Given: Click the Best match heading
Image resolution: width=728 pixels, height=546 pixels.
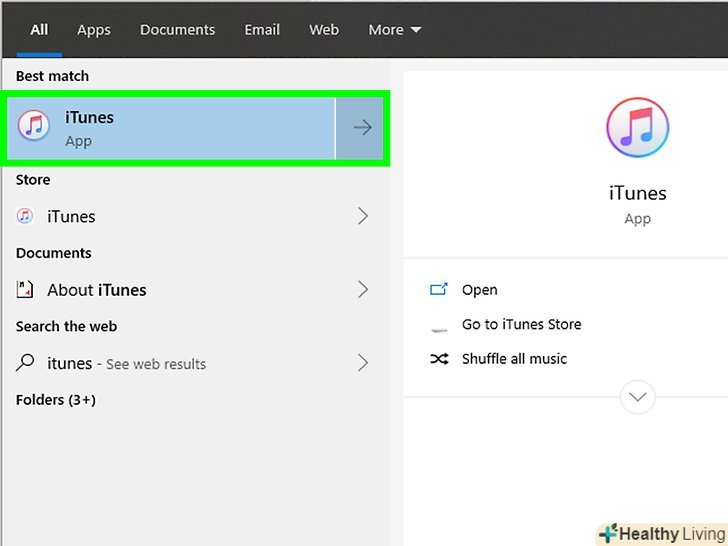Looking at the screenshot, I should tap(52, 76).
